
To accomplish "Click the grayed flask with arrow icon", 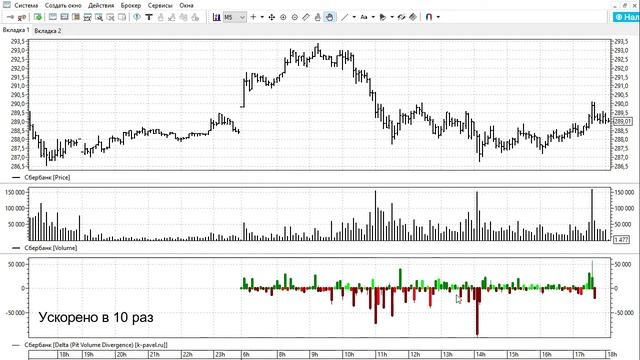I will click(172, 17).
